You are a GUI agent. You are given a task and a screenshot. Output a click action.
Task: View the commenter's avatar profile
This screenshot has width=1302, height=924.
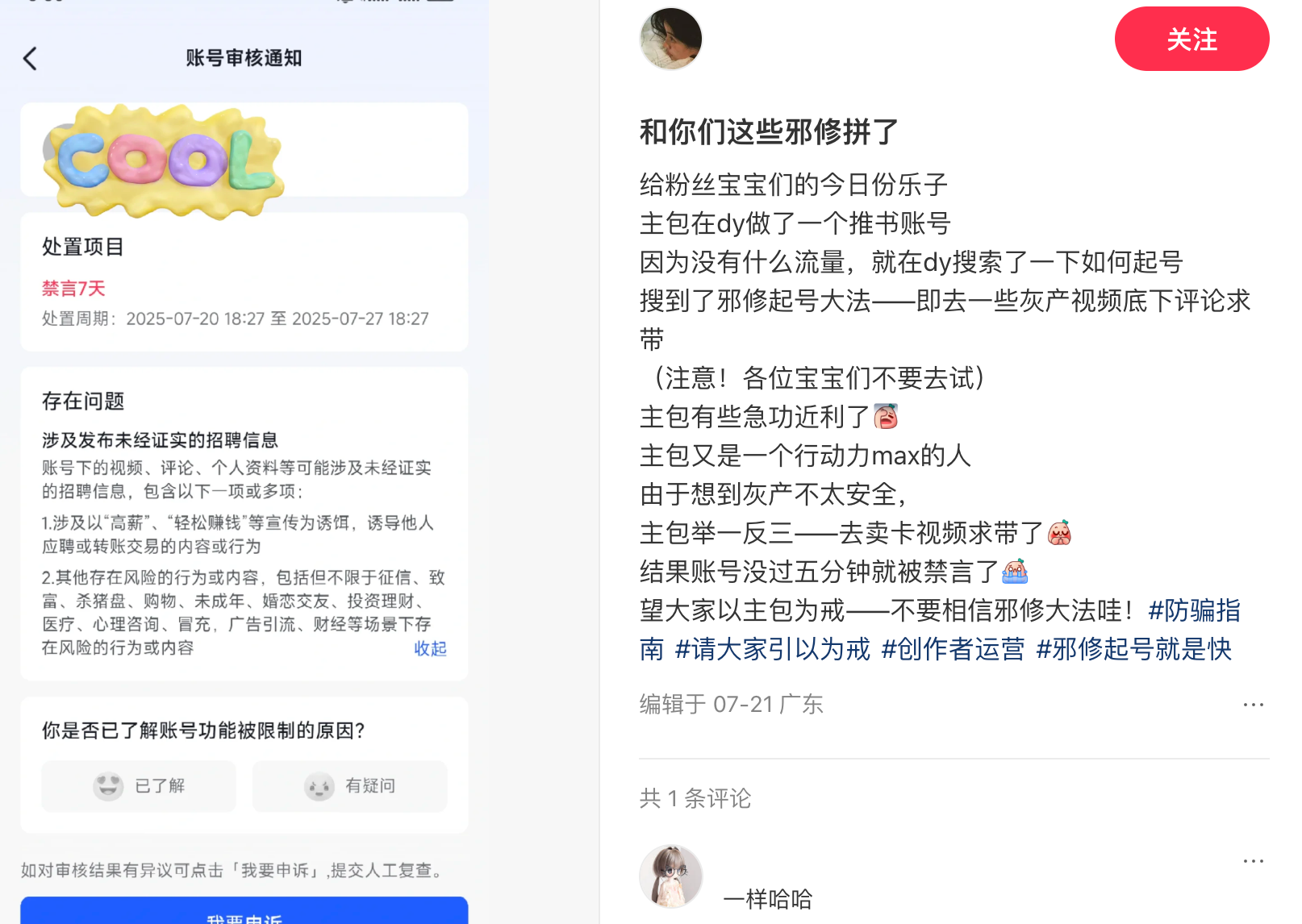pos(671,876)
